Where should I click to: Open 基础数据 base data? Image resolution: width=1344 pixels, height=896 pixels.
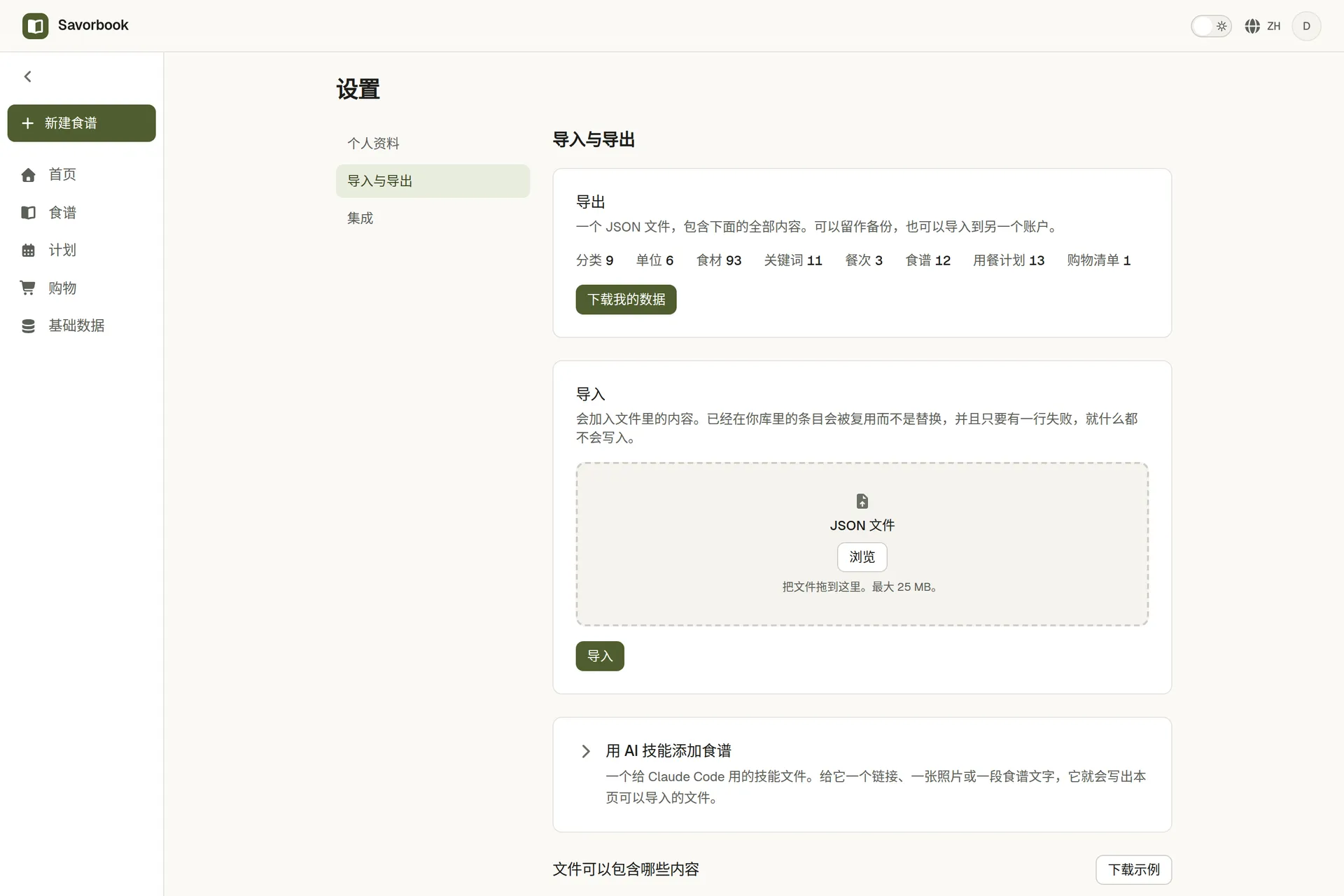tap(81, 325)
